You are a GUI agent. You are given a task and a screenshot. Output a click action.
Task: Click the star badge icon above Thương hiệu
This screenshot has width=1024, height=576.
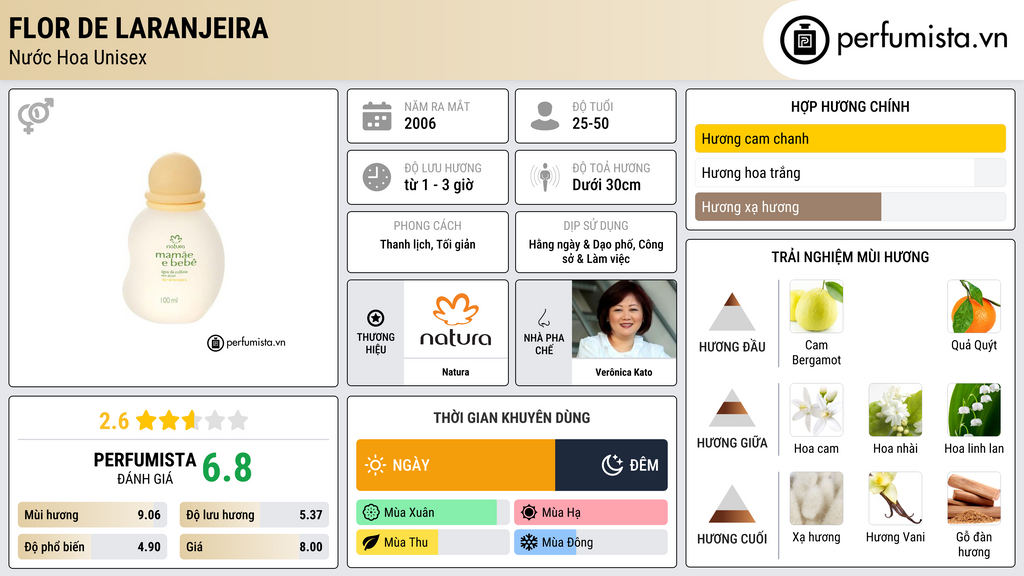[376, 318]
